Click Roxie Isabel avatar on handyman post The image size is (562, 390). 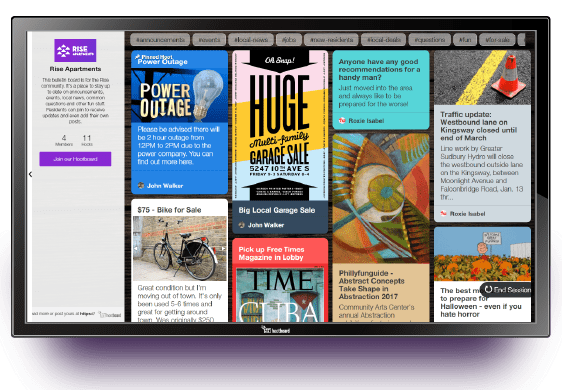click(x=342, y=120)
